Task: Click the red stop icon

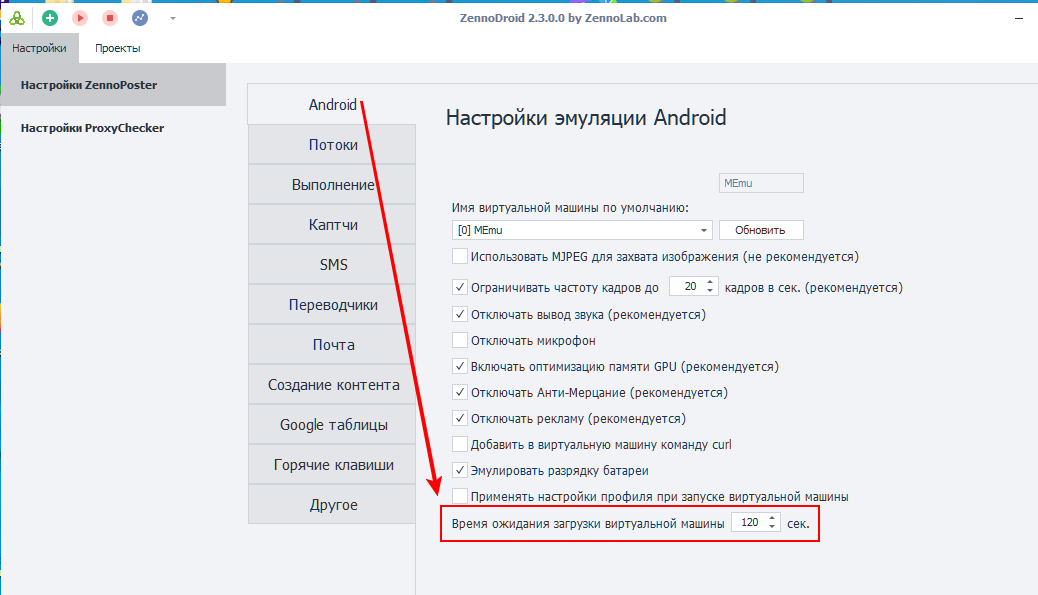Action: (110, 19)
